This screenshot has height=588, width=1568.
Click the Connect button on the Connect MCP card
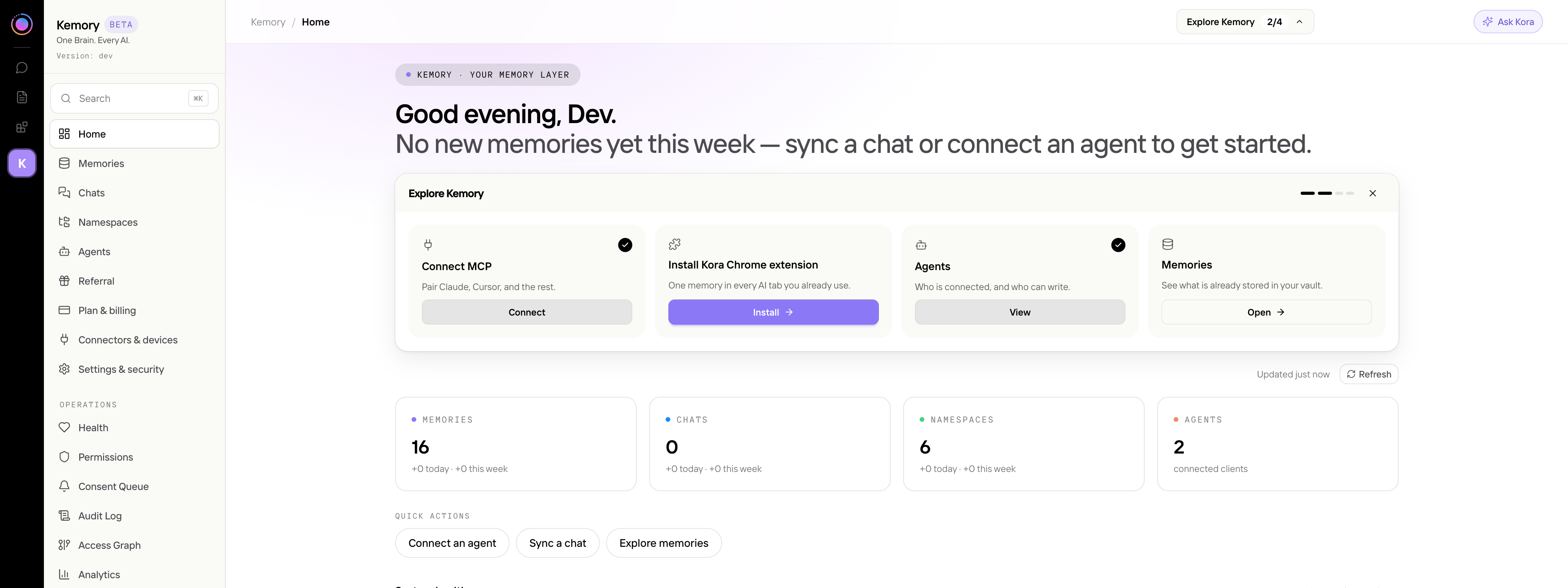(x=526, y=312)
